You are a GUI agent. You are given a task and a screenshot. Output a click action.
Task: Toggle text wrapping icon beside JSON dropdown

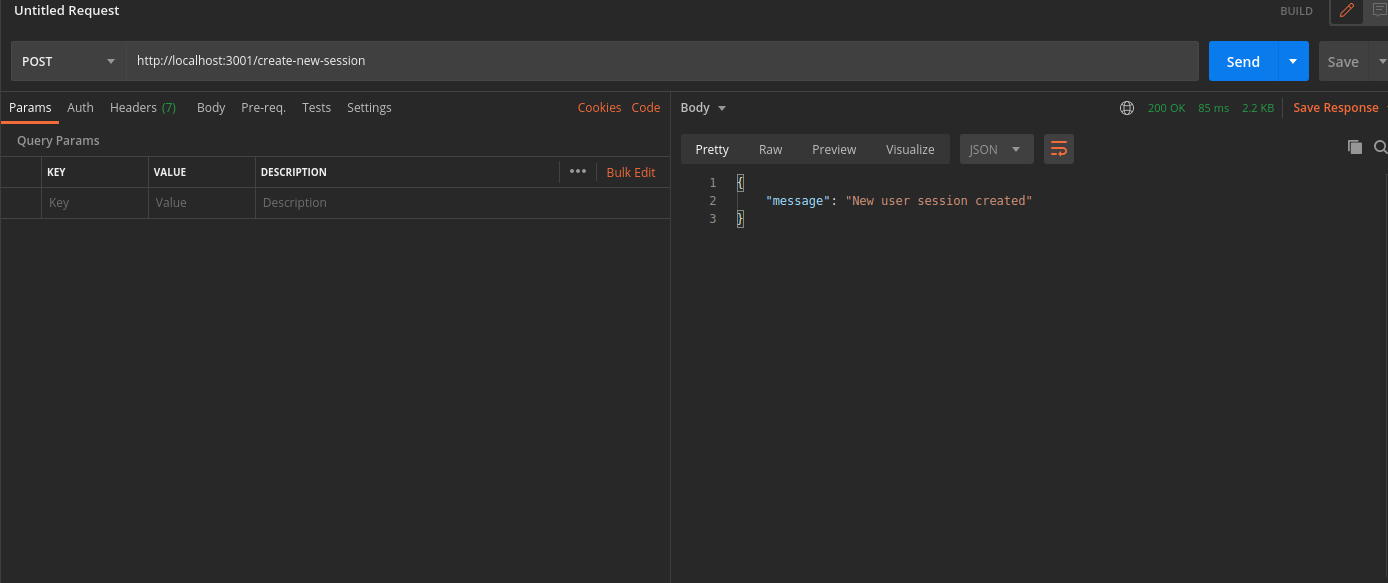1058,148
